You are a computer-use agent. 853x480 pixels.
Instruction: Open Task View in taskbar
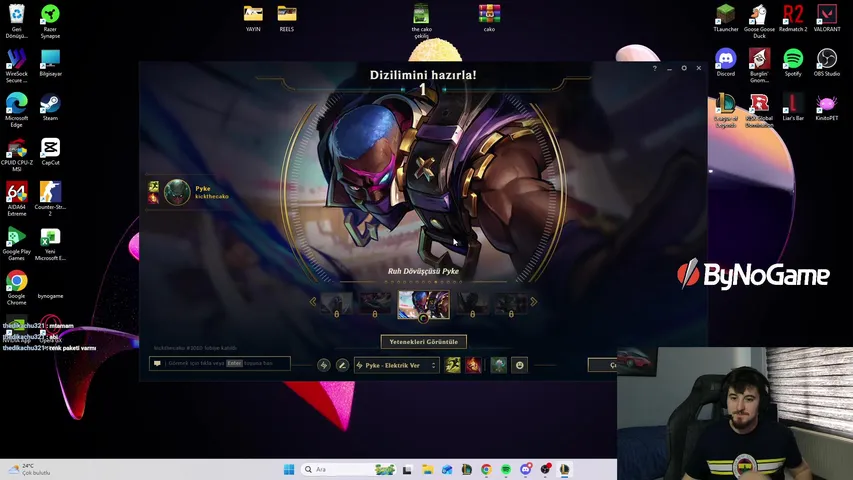click(x=407, y=469)
